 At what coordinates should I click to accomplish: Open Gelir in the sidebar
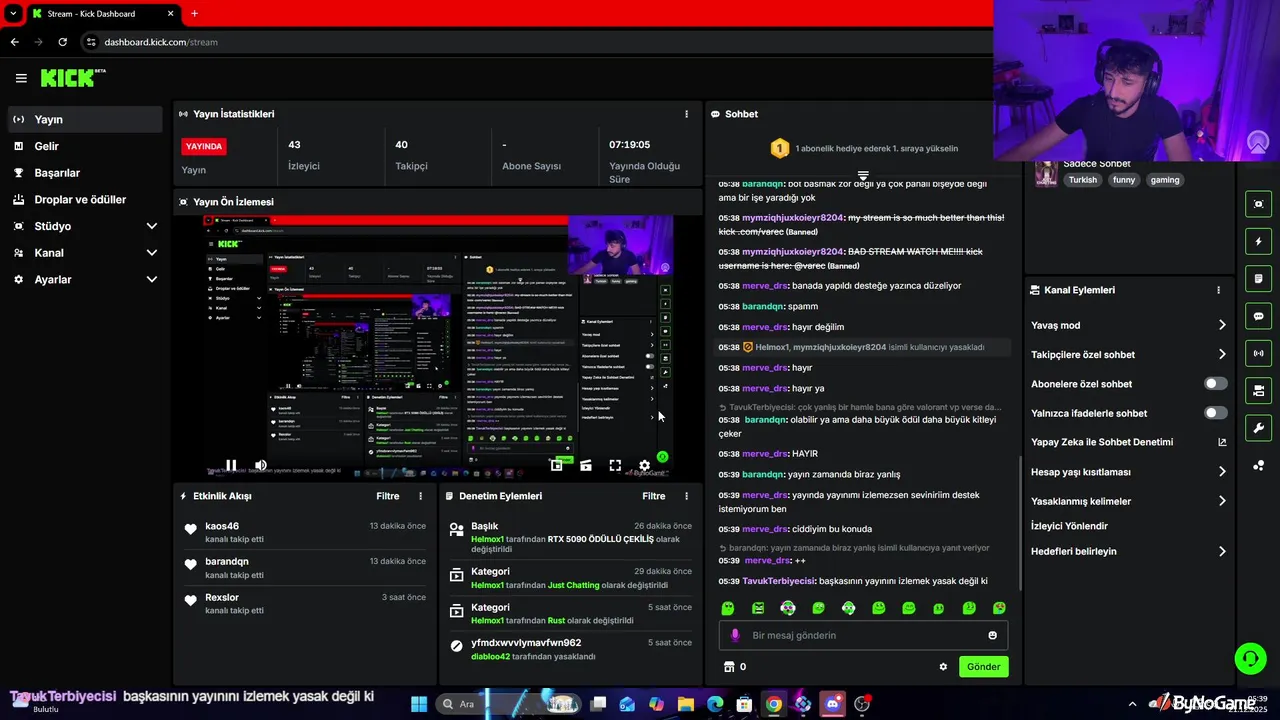[x=85, y=146]
